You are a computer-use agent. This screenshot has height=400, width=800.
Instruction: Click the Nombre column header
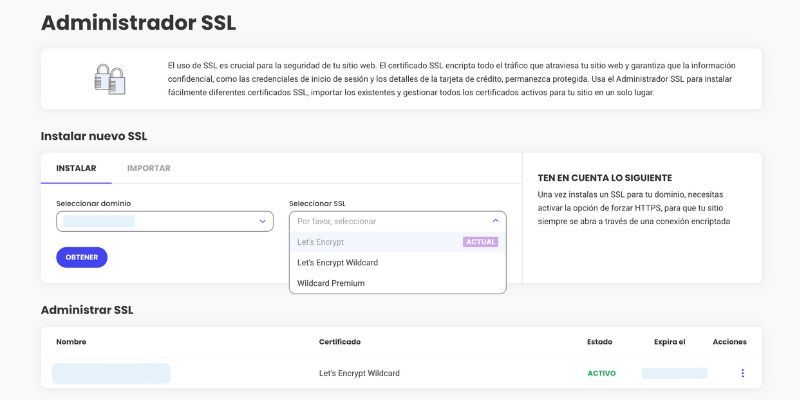tap(71, 342)
